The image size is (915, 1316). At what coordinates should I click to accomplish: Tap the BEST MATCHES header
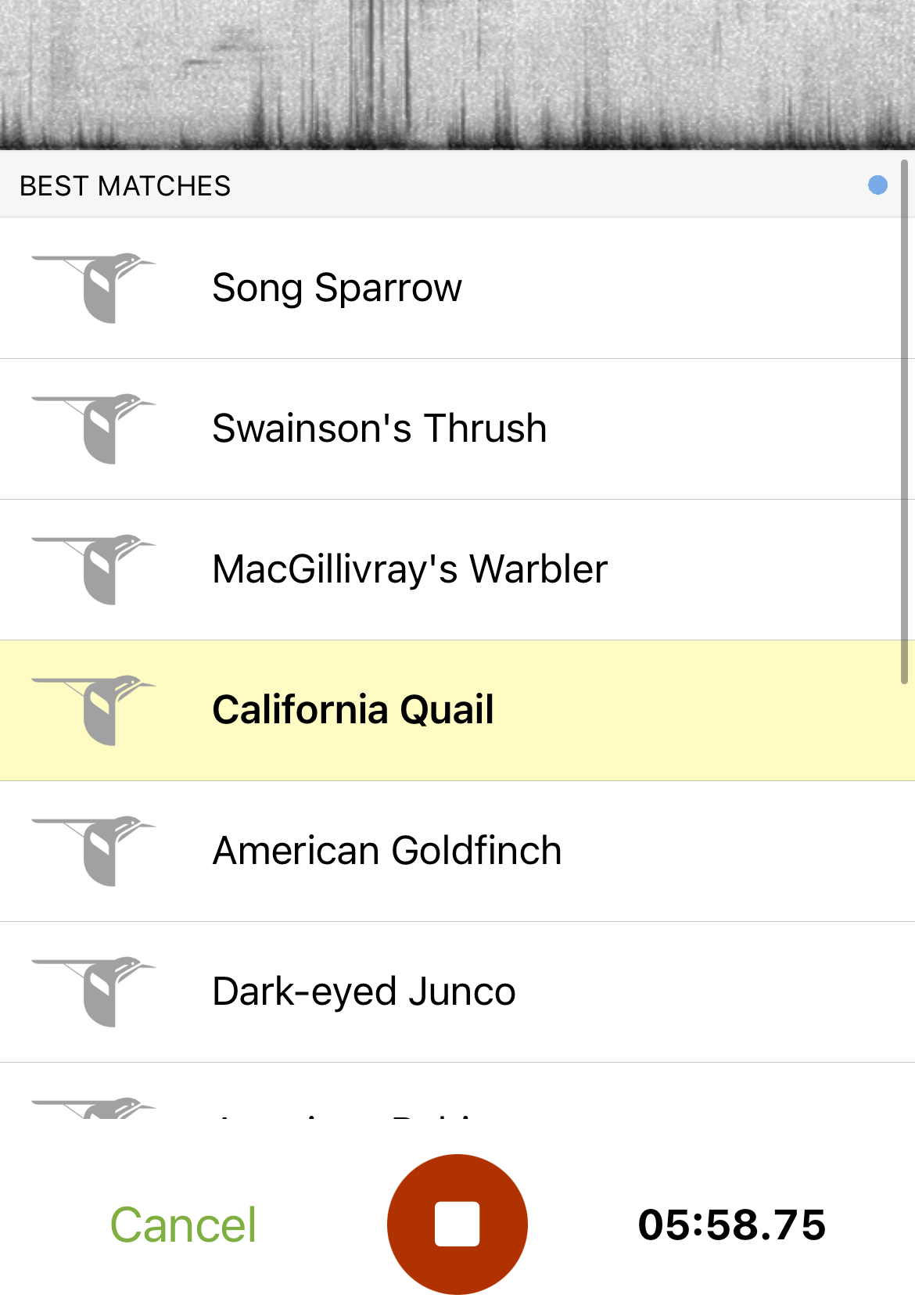pos(125,186)
